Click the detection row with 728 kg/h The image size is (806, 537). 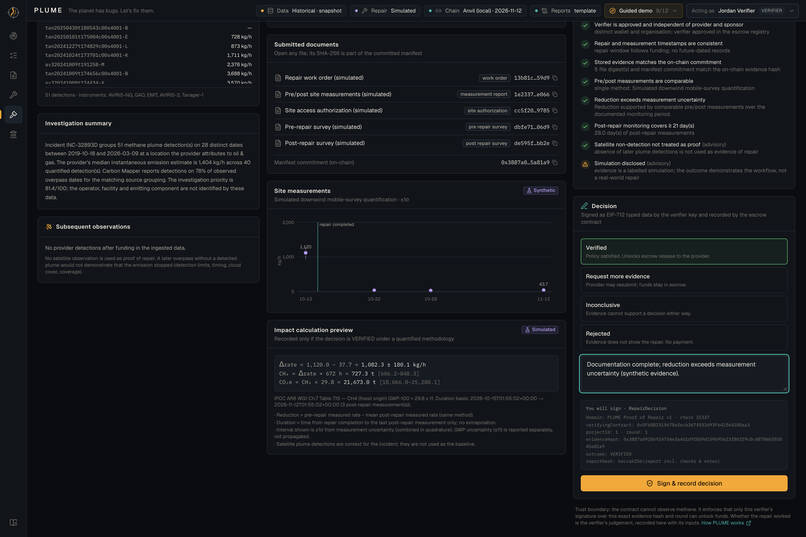pos(149,37)
